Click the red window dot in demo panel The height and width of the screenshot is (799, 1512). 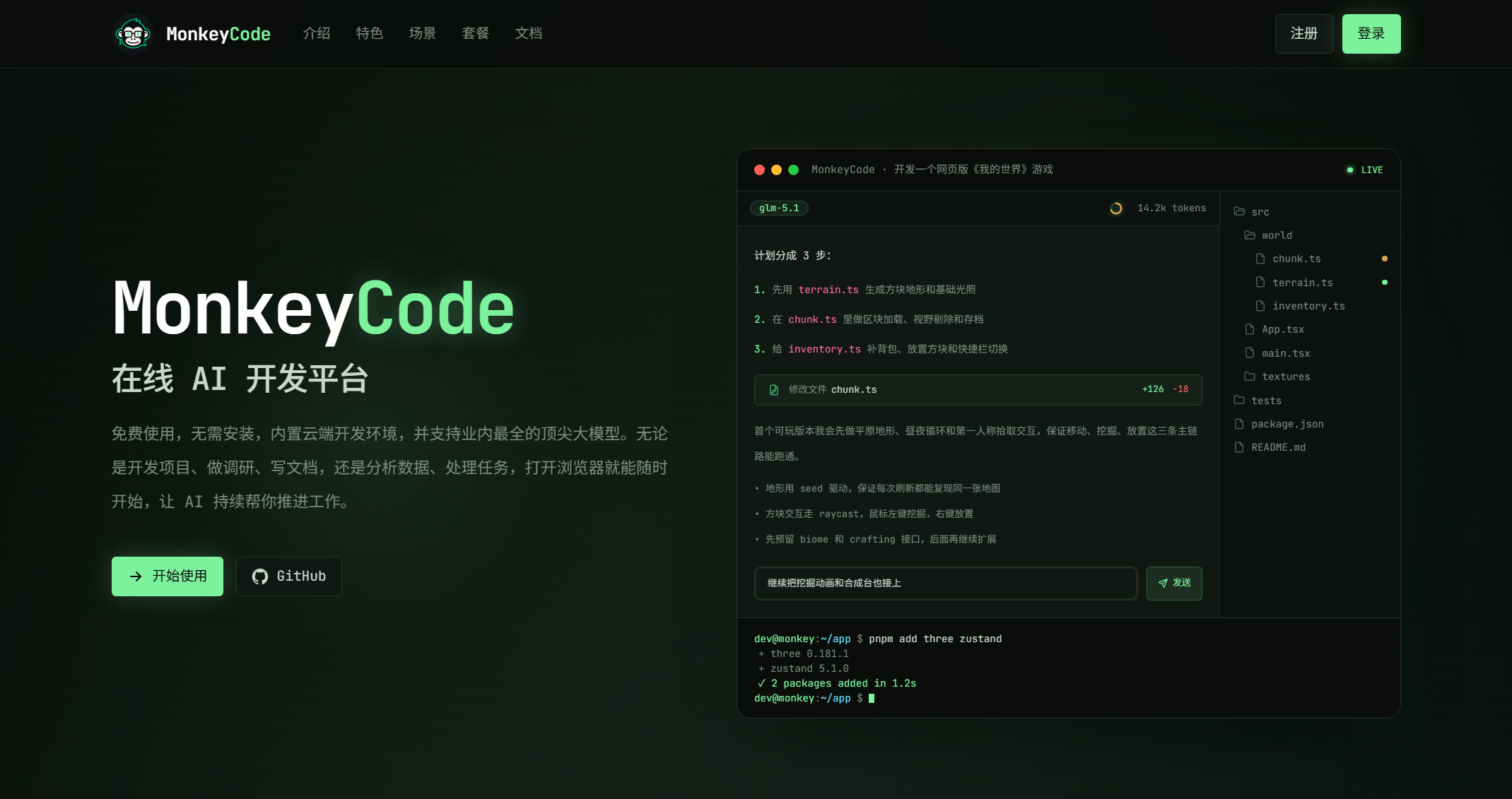click(x=759, y=170)
